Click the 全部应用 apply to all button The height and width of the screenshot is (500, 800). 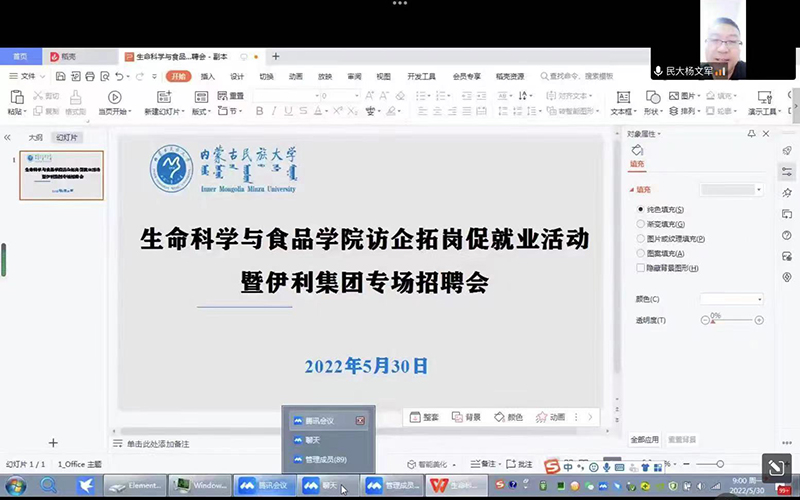(644, 439)
